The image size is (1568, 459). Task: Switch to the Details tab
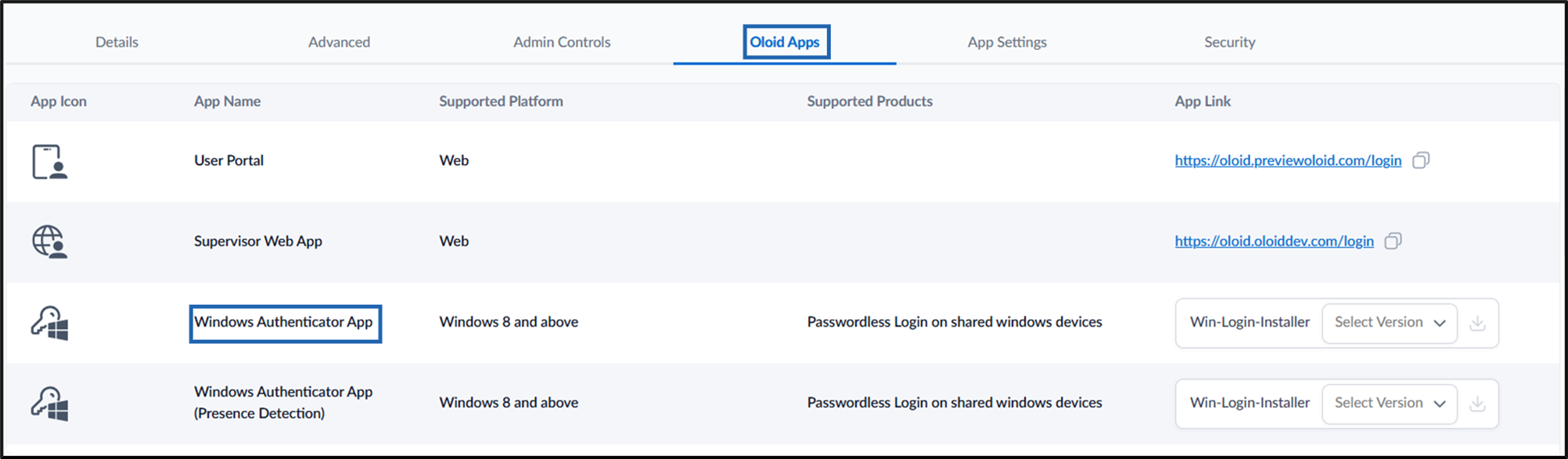point(117,42)
